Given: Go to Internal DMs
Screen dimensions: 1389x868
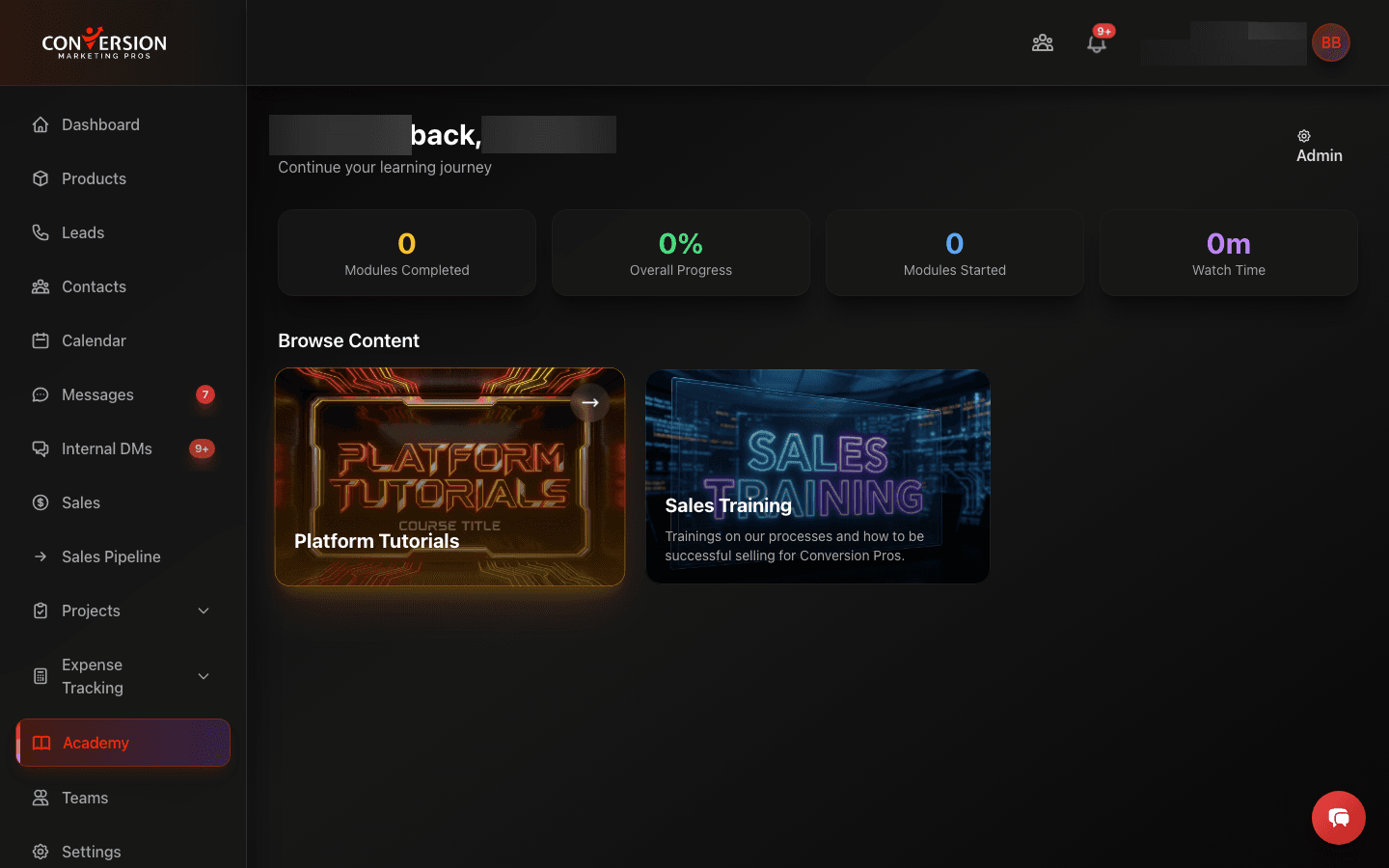Looking at the screenshot, I should (106, 448).
